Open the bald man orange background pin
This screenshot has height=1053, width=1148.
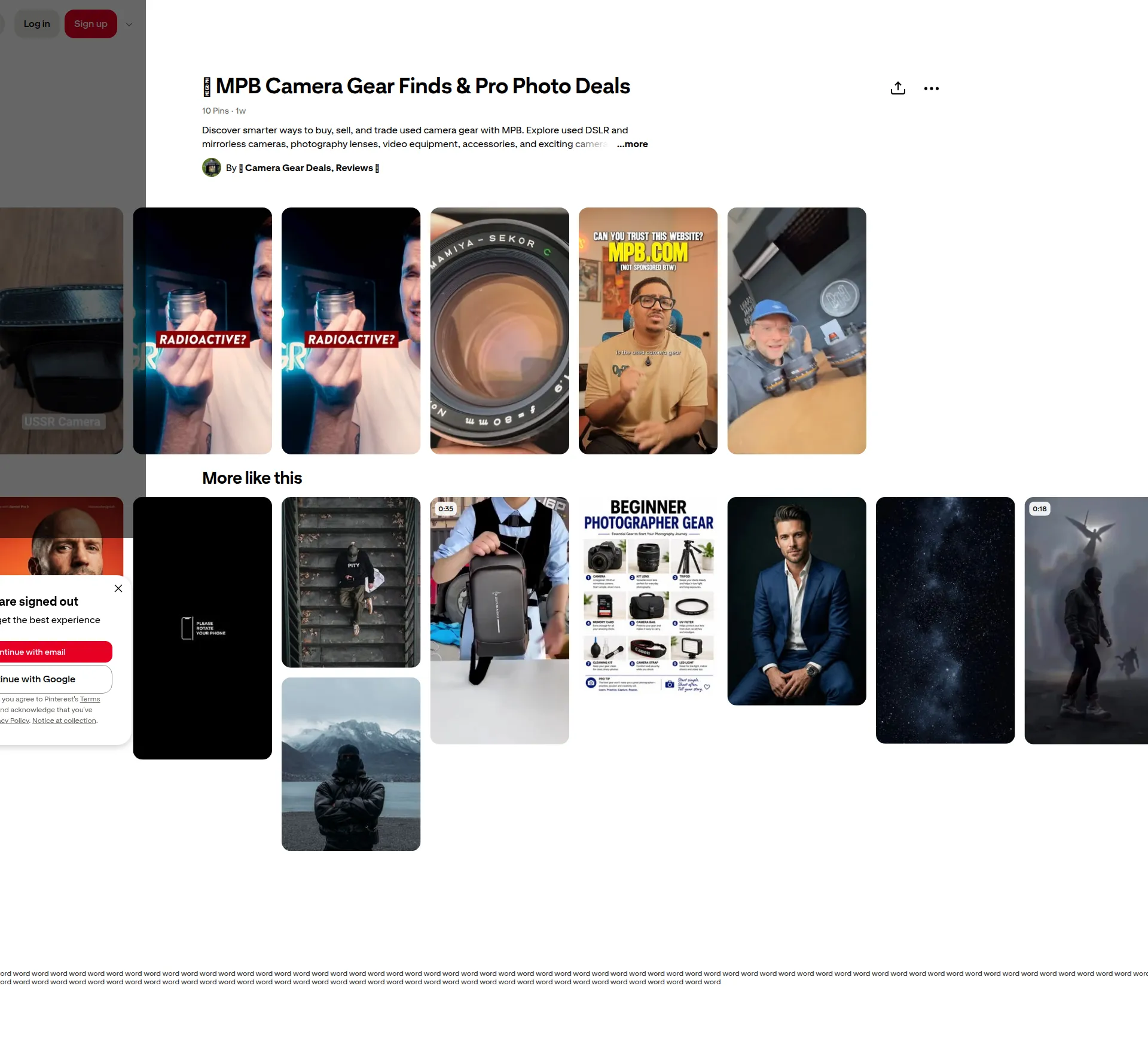point(62,536)
